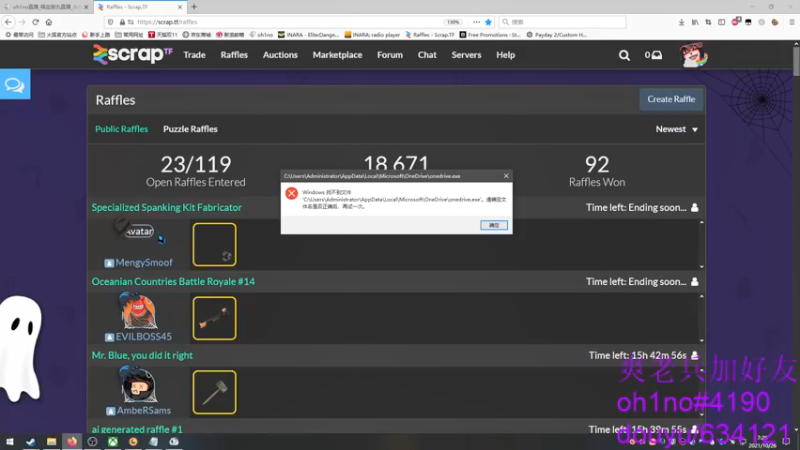Open Oceanian Countries Battle Royale #14 raffle
800x450 pixels.
[x=173, y=282]
